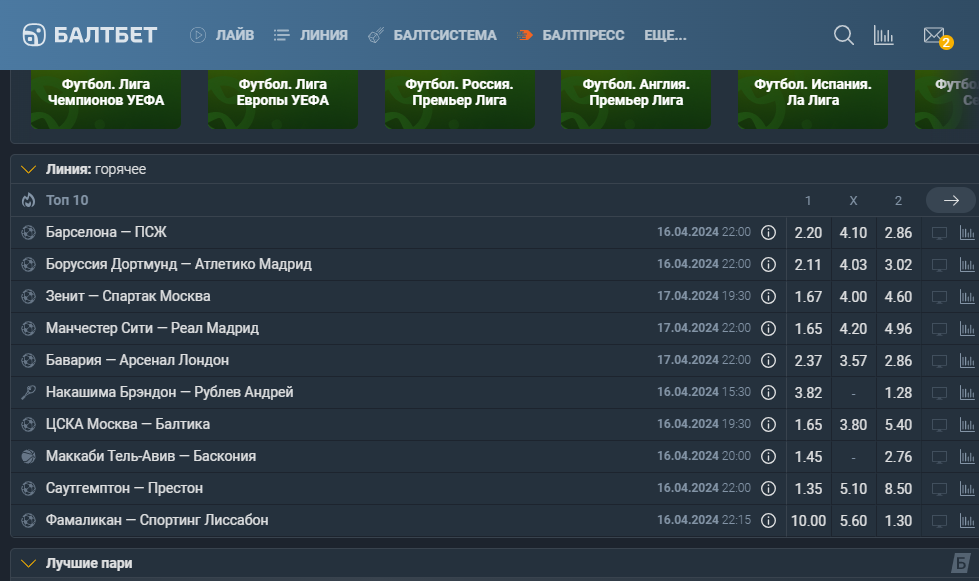Screen dimensions: 979x581
Task: Open statistics chart for Барселона — ПСЖ
Action: [x=967, y=233]
